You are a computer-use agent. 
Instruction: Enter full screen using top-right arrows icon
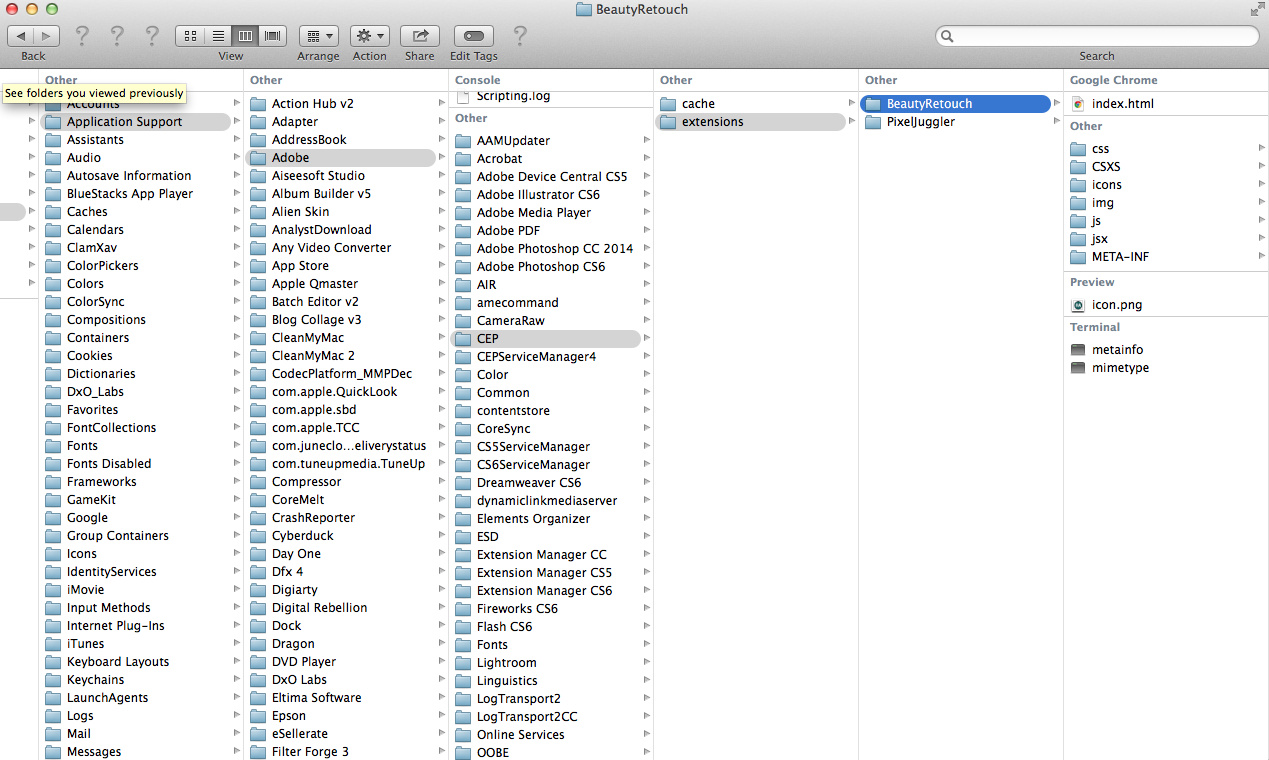pos(1257,9)
